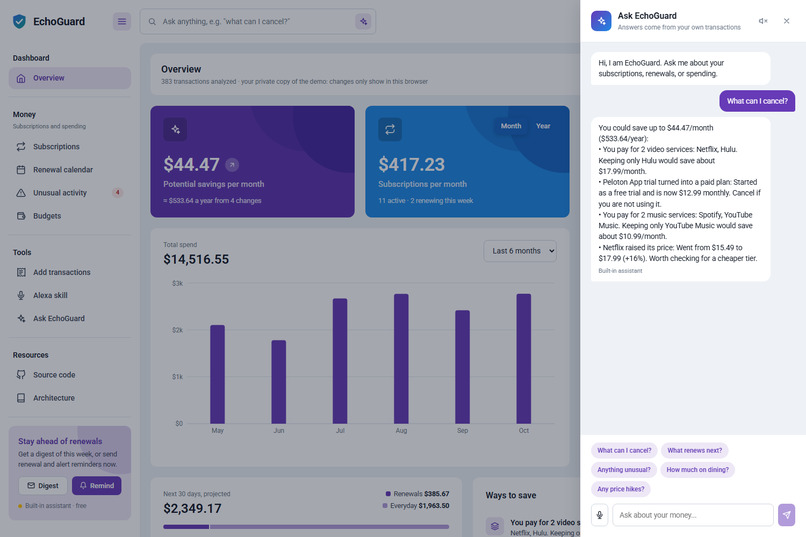The image size is (806, 537).
Task: Click the list icon beside Add transactions
Action: tap(21, 272)
